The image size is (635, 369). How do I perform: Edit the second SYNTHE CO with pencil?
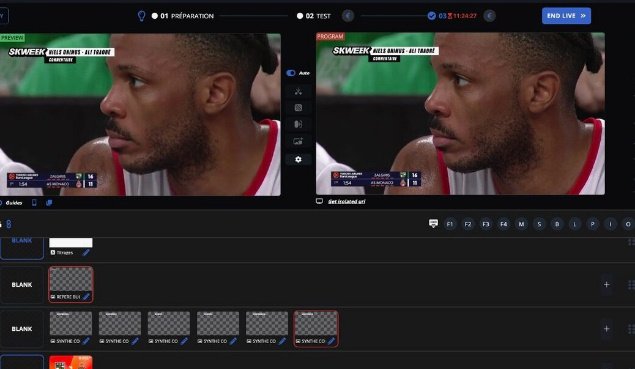tap(135, 341)
